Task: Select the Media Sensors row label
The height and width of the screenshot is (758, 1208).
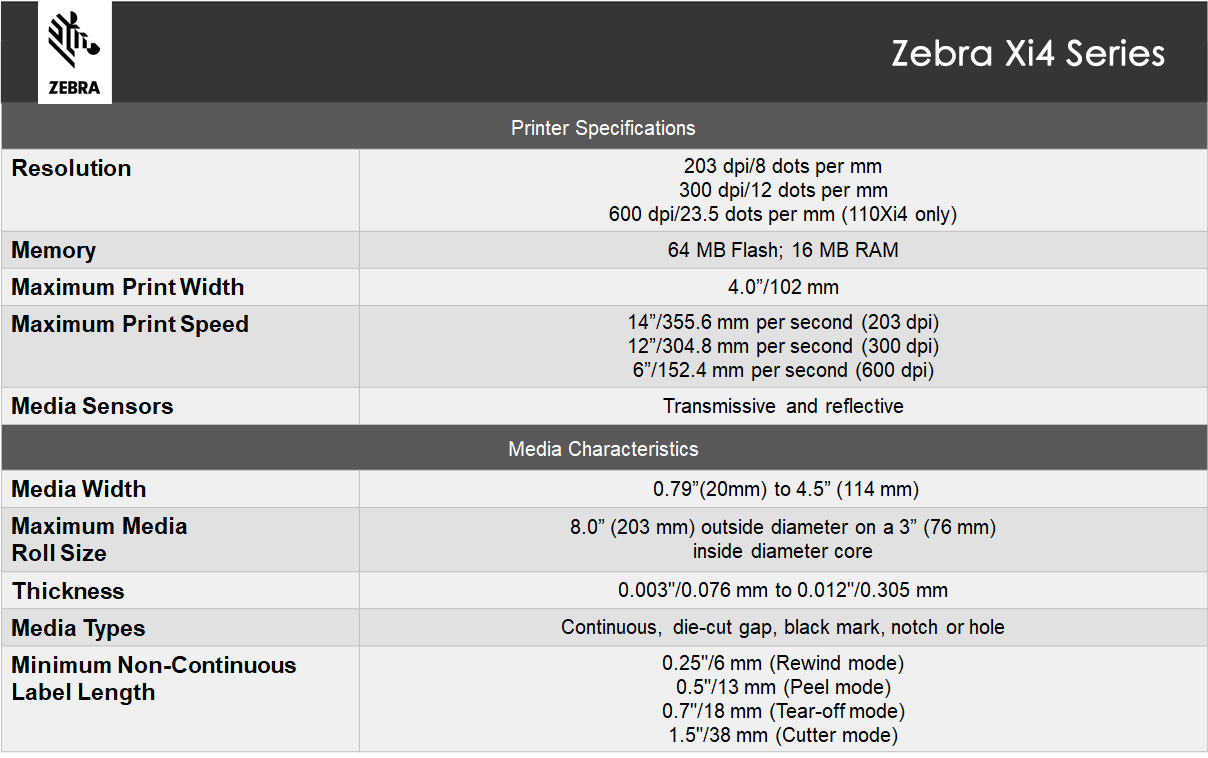Action: [x=92, y=407]
